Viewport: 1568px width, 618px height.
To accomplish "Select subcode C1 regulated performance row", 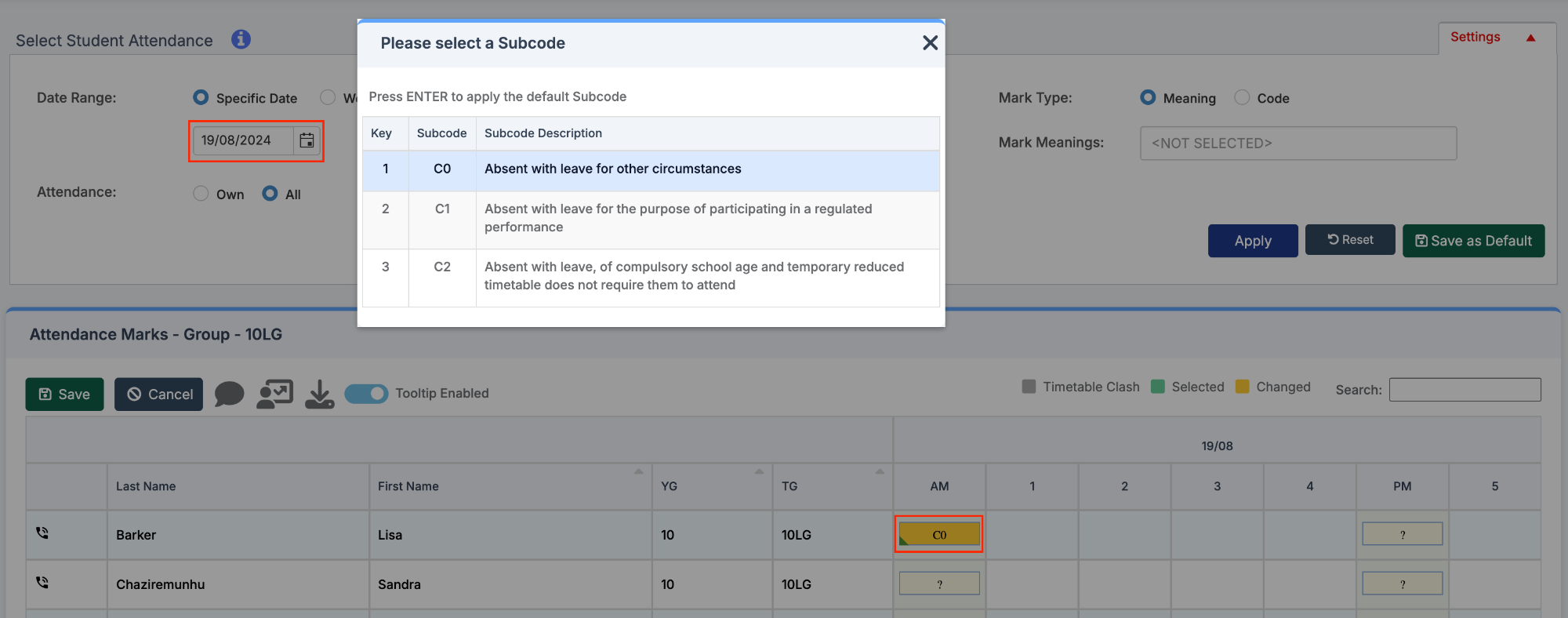I will (651, 219).
